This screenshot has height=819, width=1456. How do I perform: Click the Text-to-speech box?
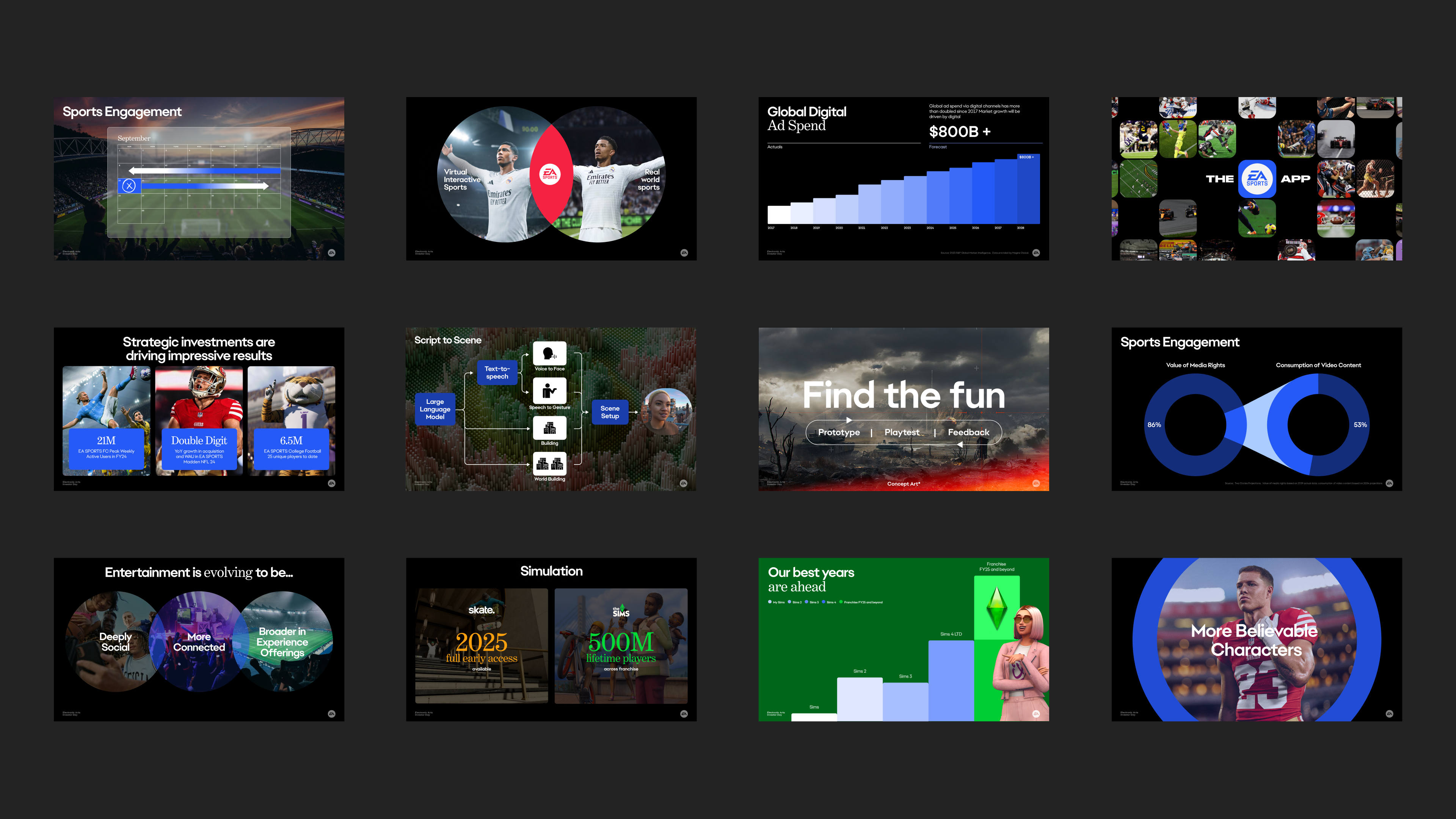[497, 372]
